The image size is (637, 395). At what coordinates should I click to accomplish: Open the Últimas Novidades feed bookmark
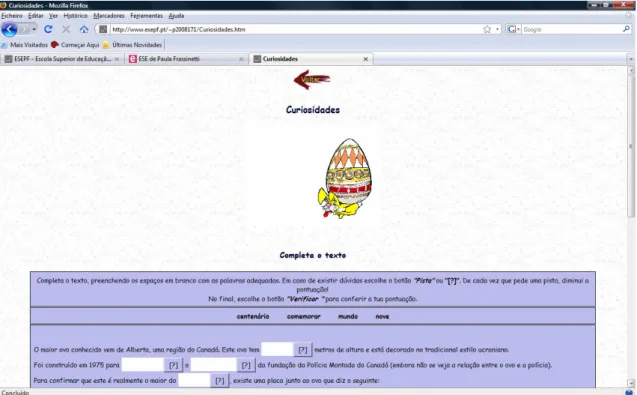point(133,45)
